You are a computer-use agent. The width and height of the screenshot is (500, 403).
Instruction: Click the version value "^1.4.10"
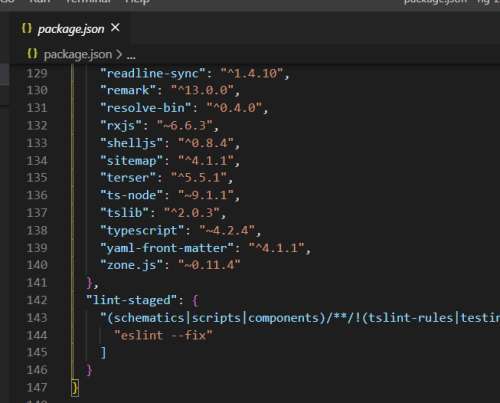click(252, 73)
